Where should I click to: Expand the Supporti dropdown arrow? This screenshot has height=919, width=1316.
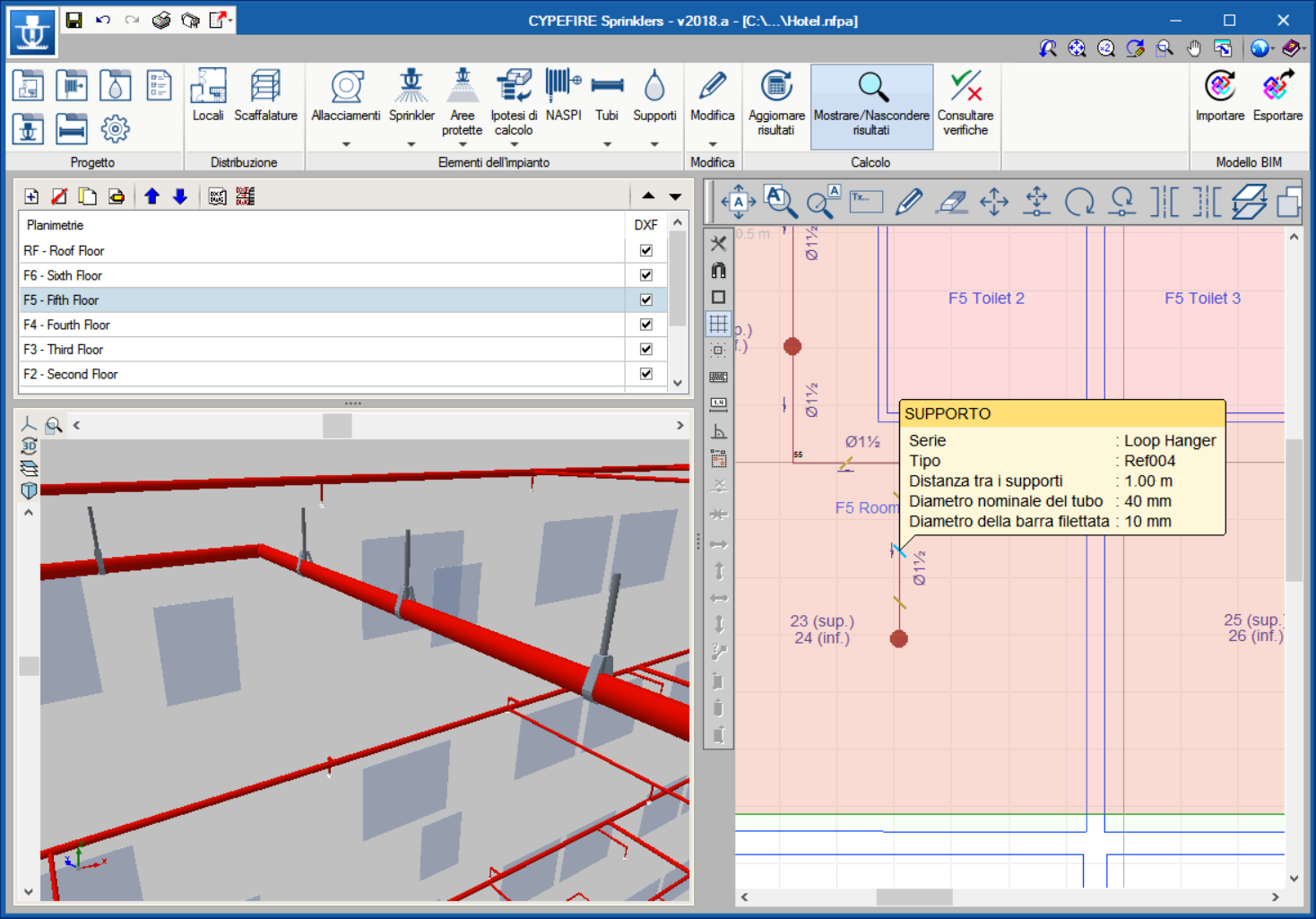click(654, 143)
